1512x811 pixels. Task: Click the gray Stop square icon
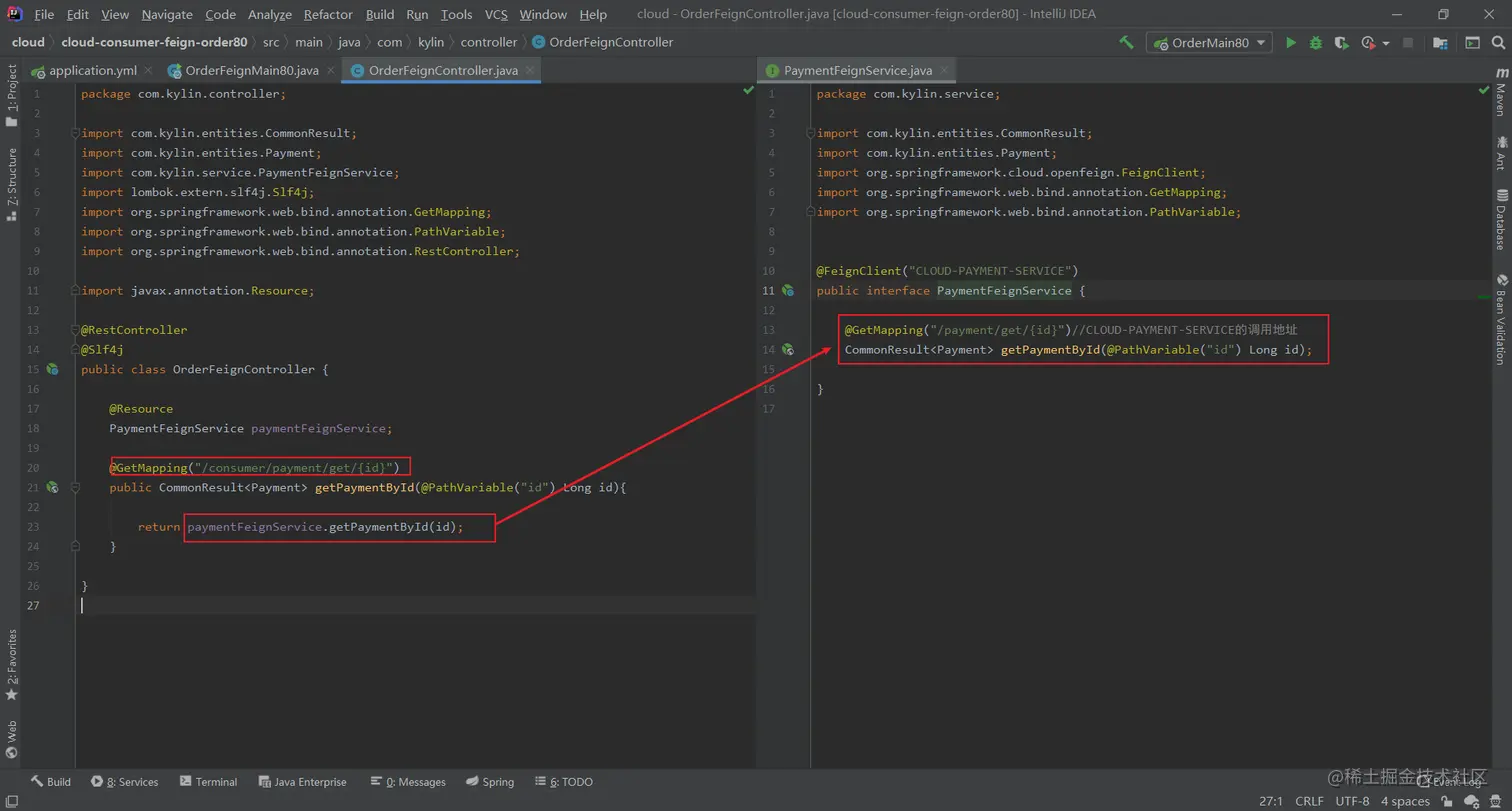click(x=1408, y=43)
